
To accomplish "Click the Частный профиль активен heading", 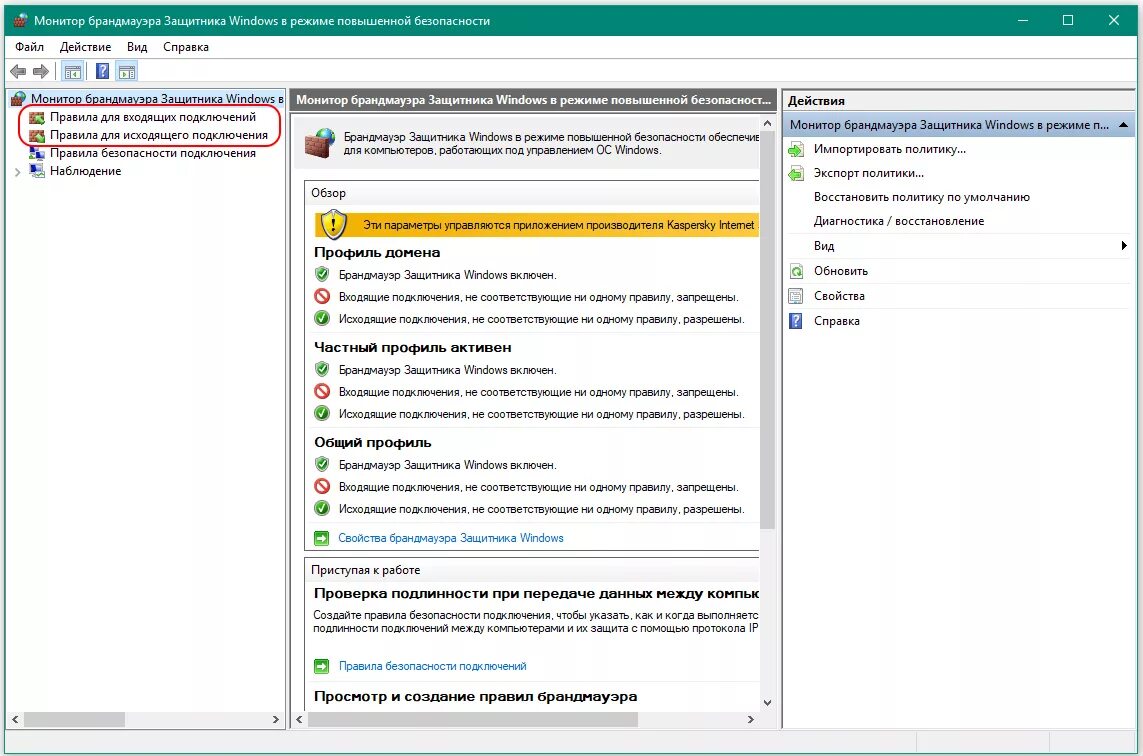I will coord(413,347).
